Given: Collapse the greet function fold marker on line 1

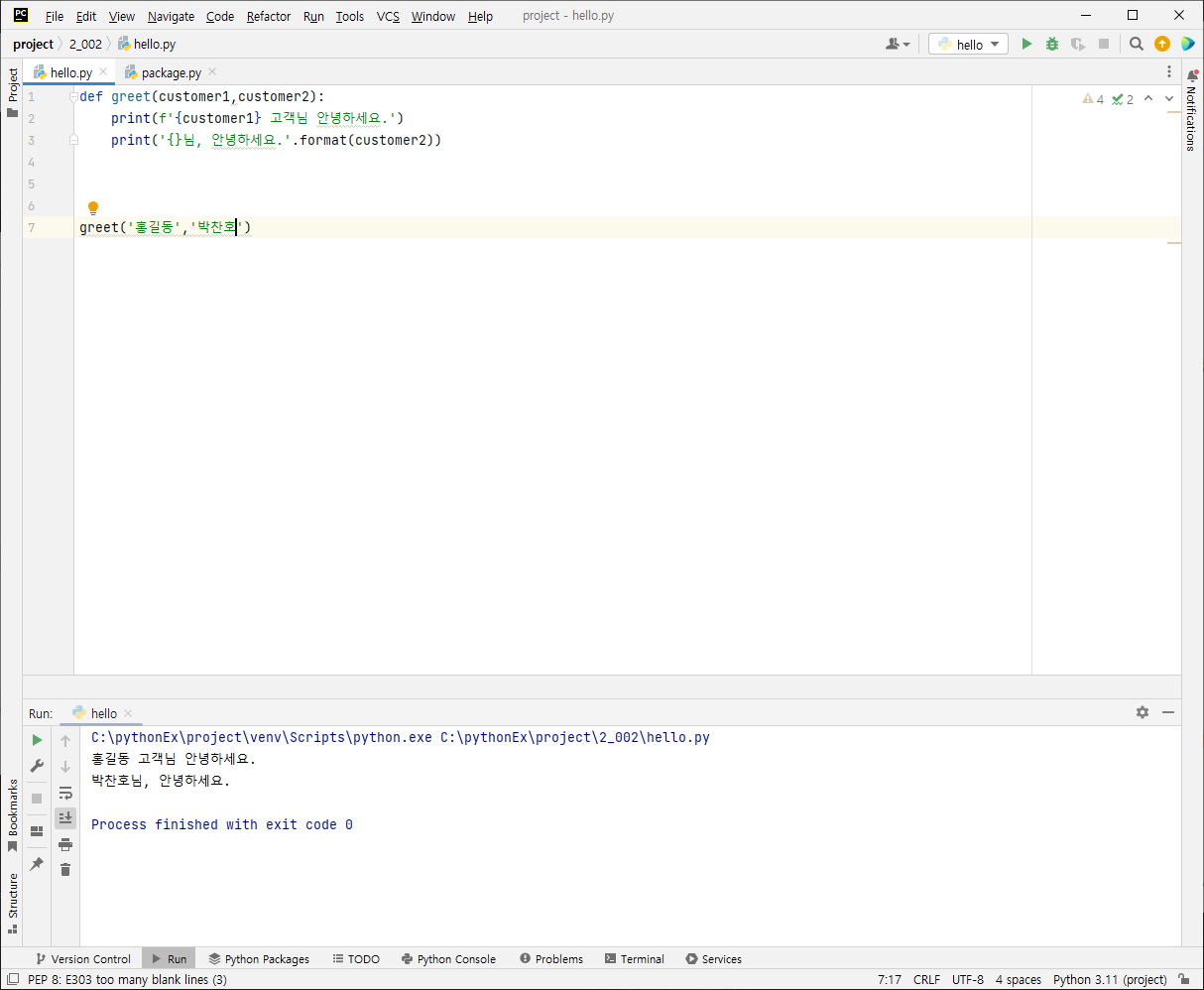Looking at the screenshot, I should coord(73,97).
